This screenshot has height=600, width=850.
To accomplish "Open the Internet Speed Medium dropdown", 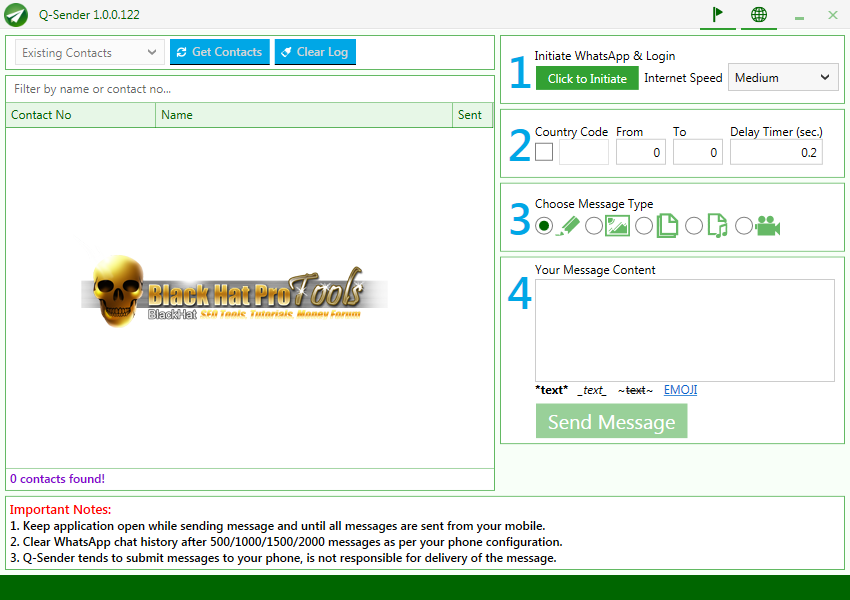I will tap(783, 78).
